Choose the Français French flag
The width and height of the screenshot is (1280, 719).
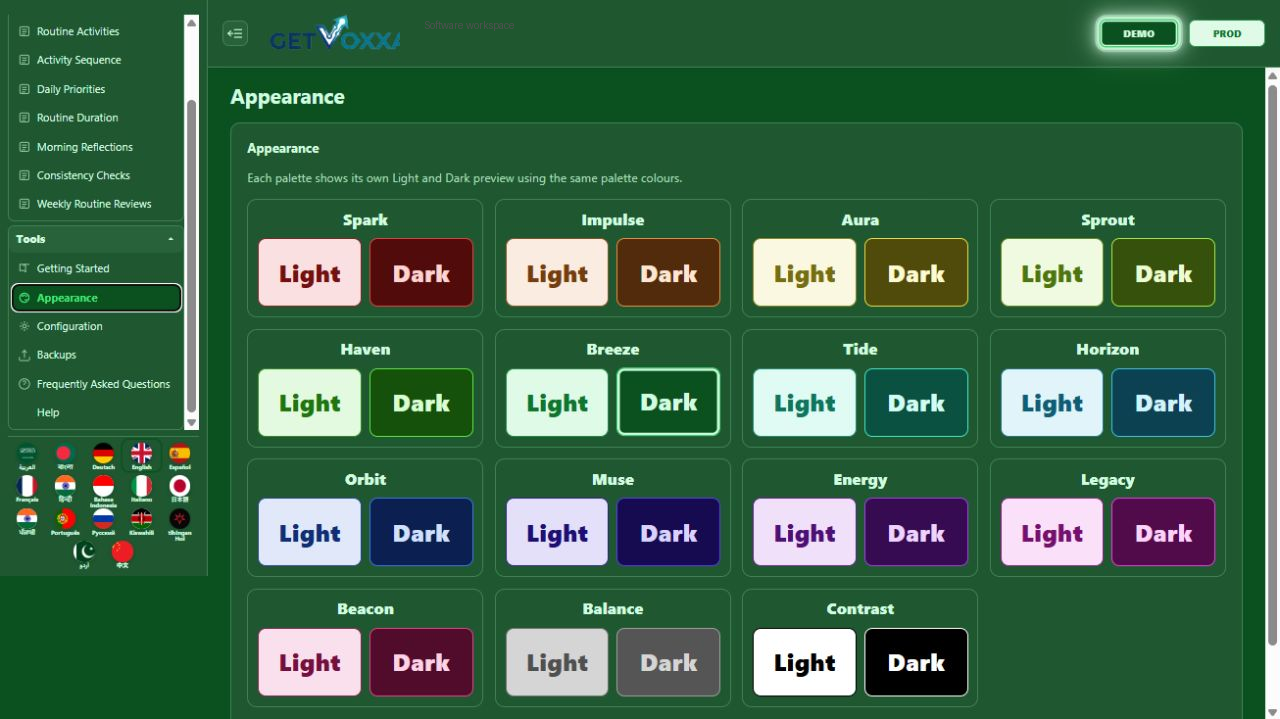tap(27, 489)
